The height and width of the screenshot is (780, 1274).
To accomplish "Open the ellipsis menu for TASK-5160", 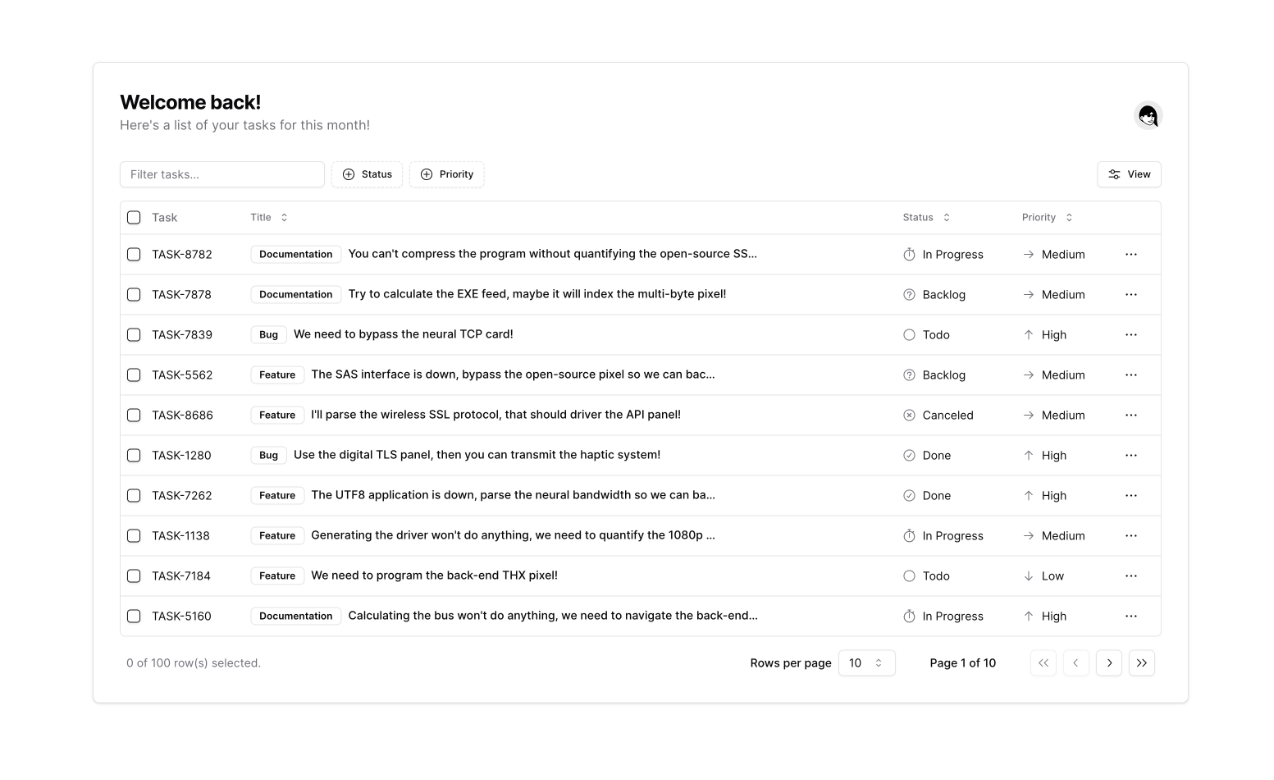I will [1130, 616].
